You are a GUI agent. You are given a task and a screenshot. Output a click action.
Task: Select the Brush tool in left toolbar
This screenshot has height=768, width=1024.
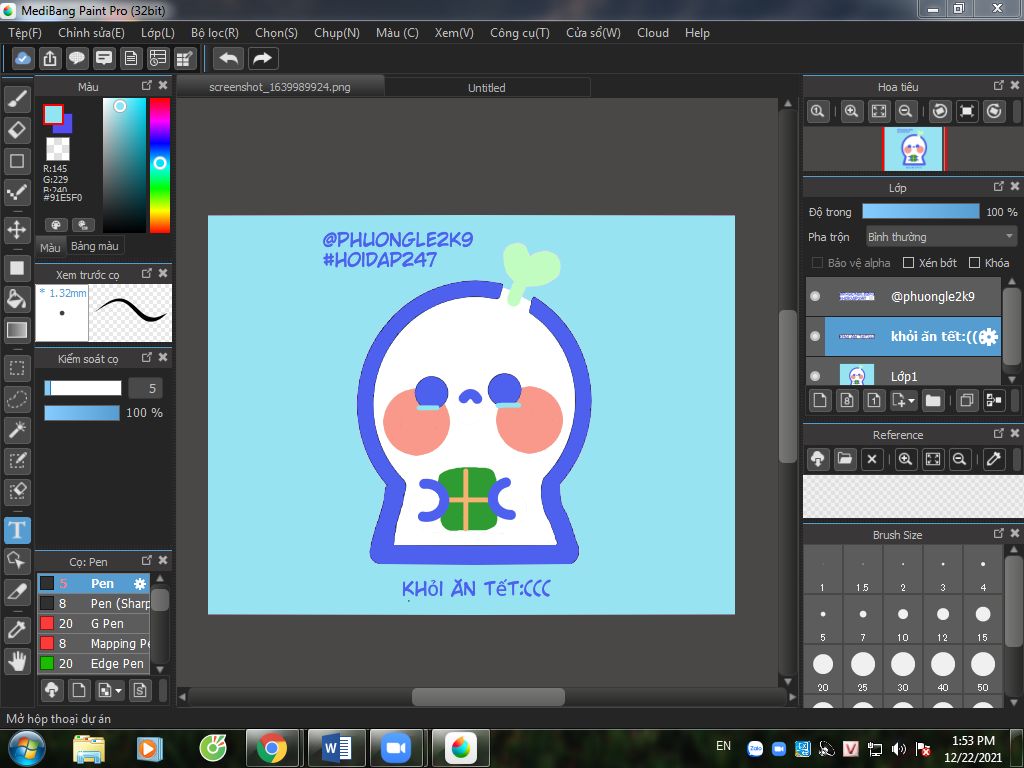pyautogui.click(x=18, y=99)
